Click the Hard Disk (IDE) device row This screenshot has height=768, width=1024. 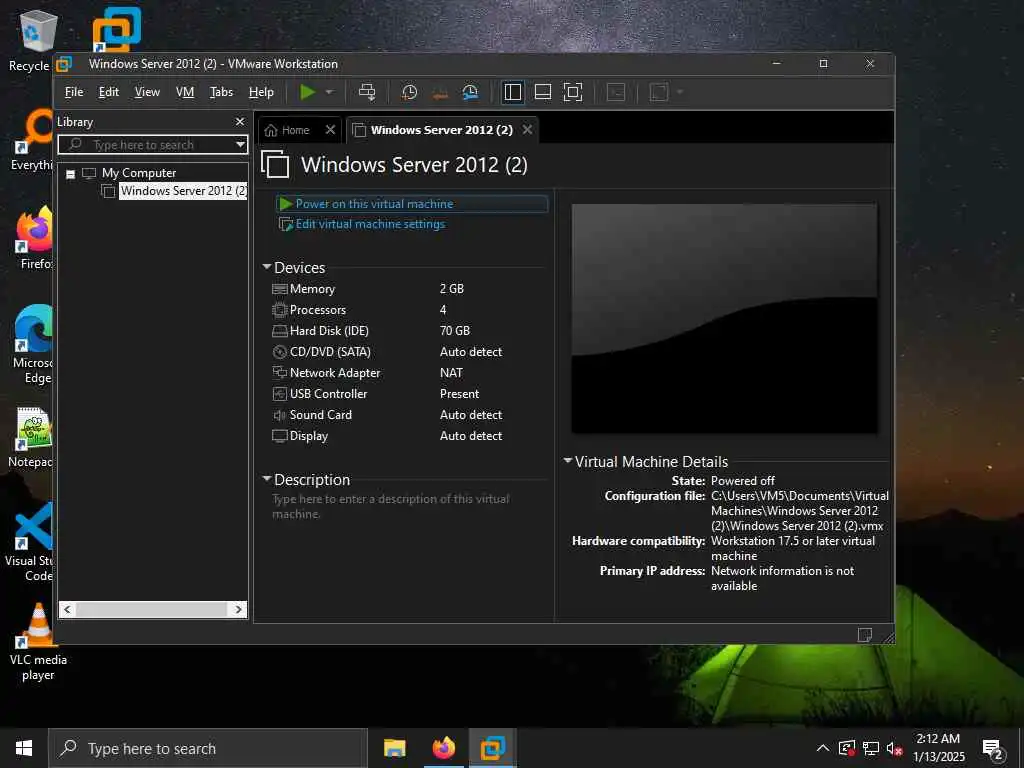pyautogui.click(x=408, y=330)
